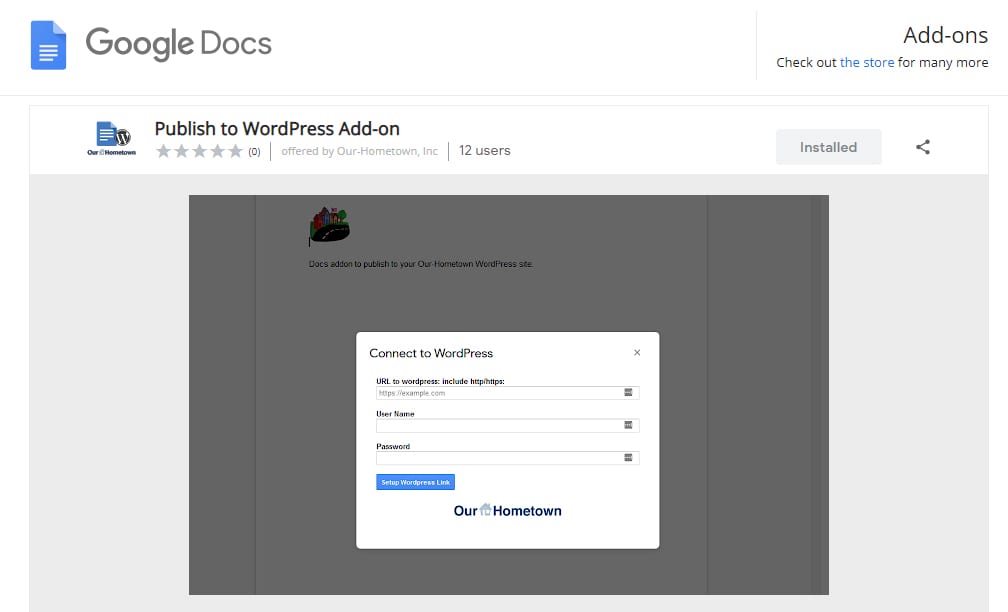Viewport: 1008px width, 612px height.
Task: Click the 12 users count
Action: (x=485, y=150)
